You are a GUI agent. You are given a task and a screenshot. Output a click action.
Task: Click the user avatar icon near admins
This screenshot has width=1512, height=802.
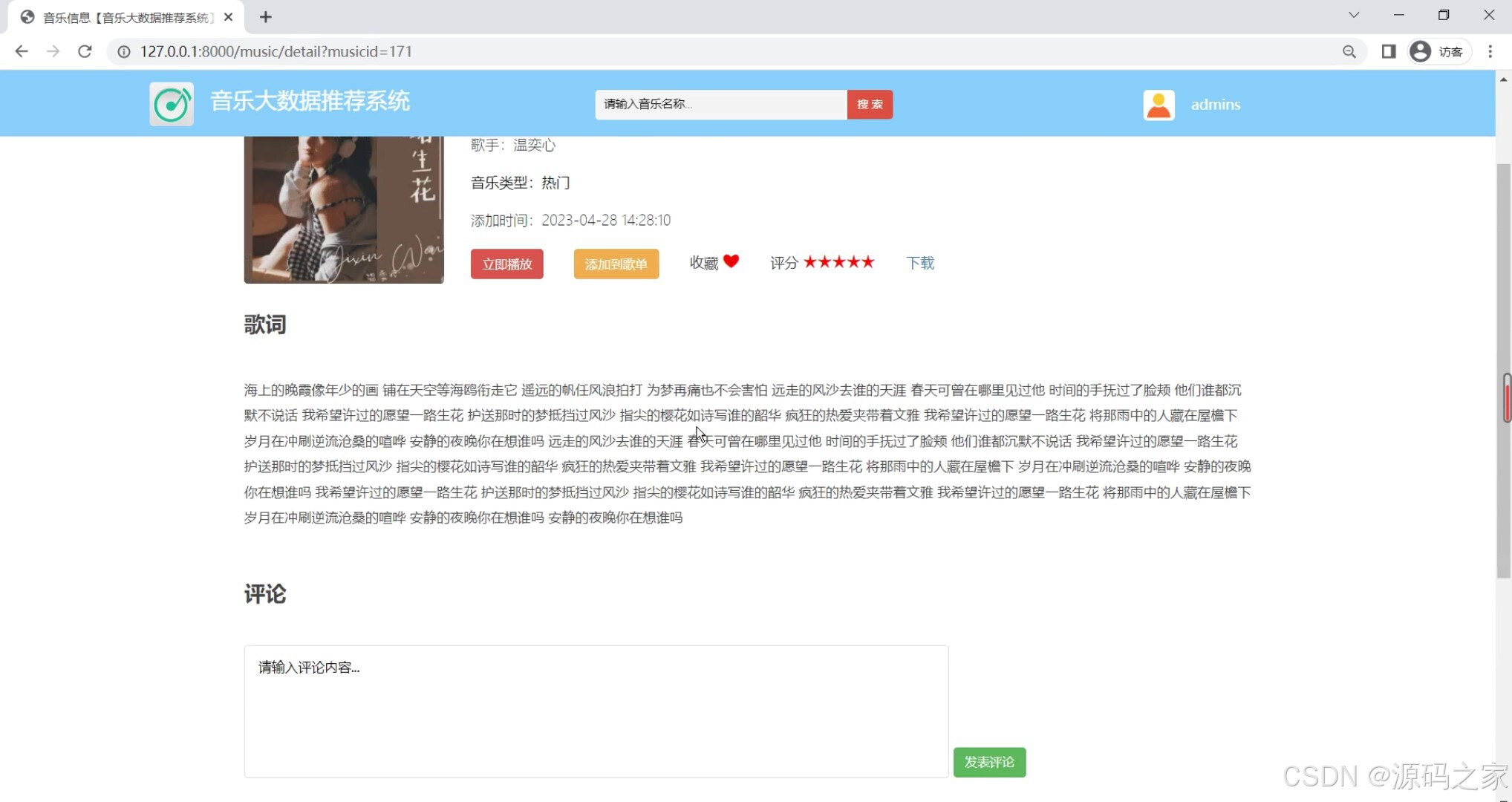(1159, 104)
